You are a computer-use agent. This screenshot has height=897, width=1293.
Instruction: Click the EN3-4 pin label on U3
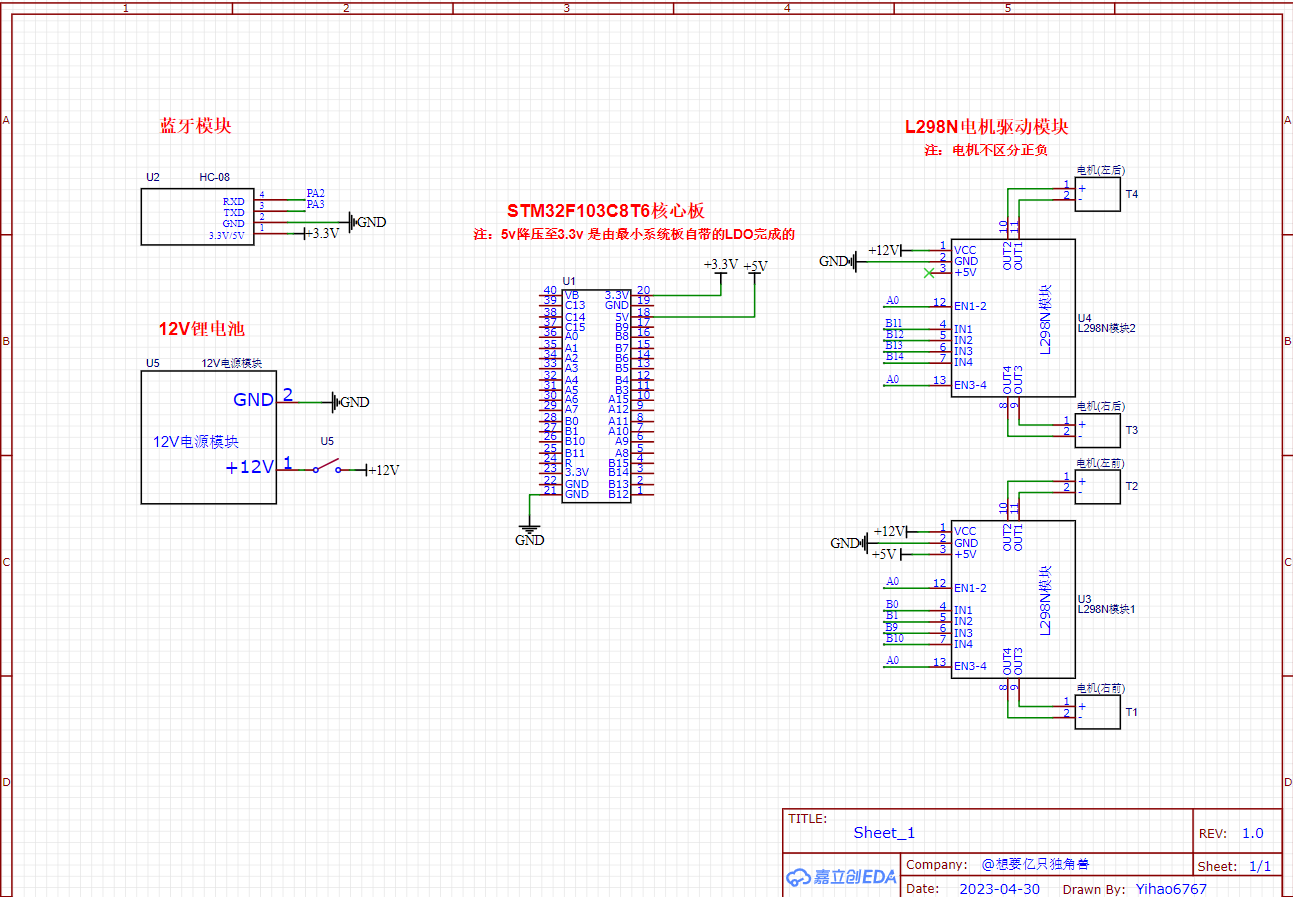pos(970,666)
